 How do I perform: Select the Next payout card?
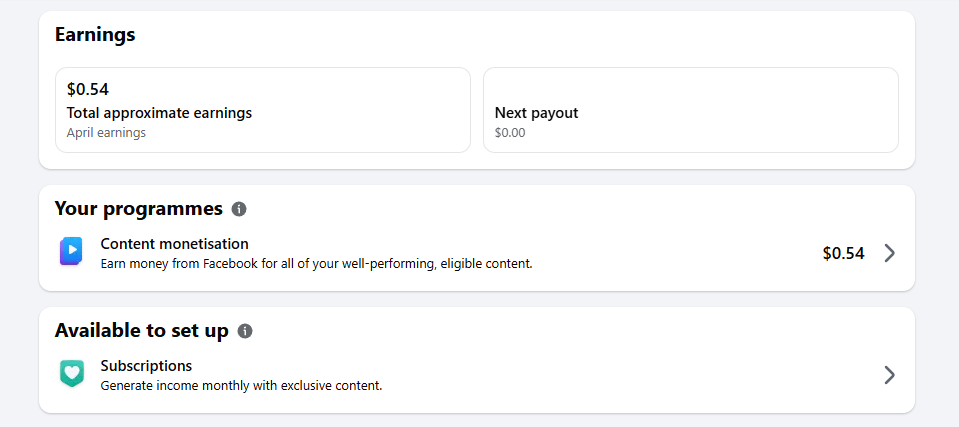[x=690, y=110]
